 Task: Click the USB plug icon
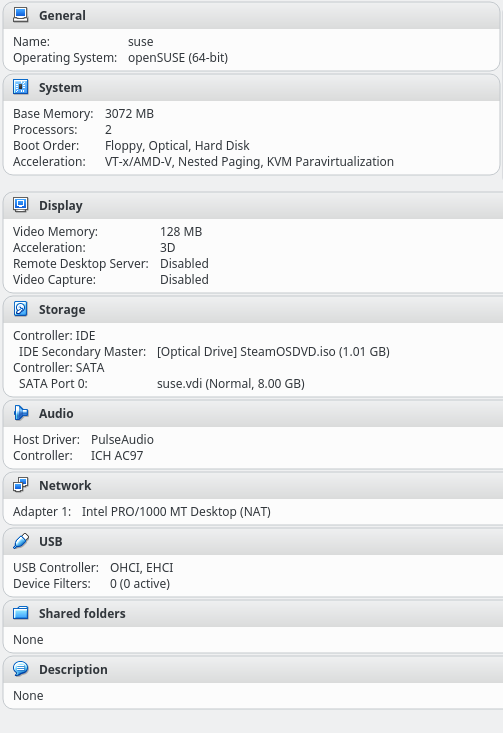tap(21, 541)
